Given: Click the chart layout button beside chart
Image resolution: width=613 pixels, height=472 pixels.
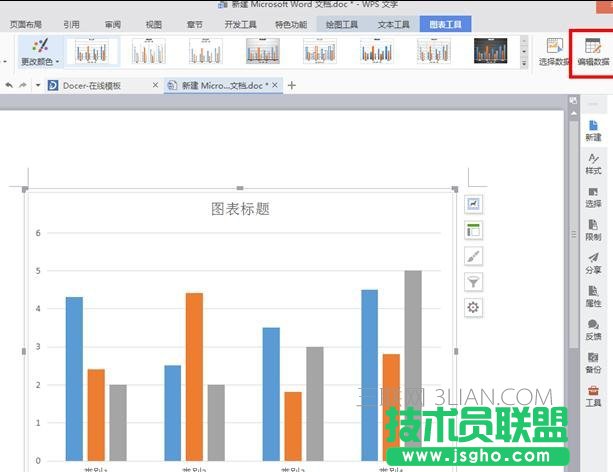Looking at the screenshot, I should 473,230.
